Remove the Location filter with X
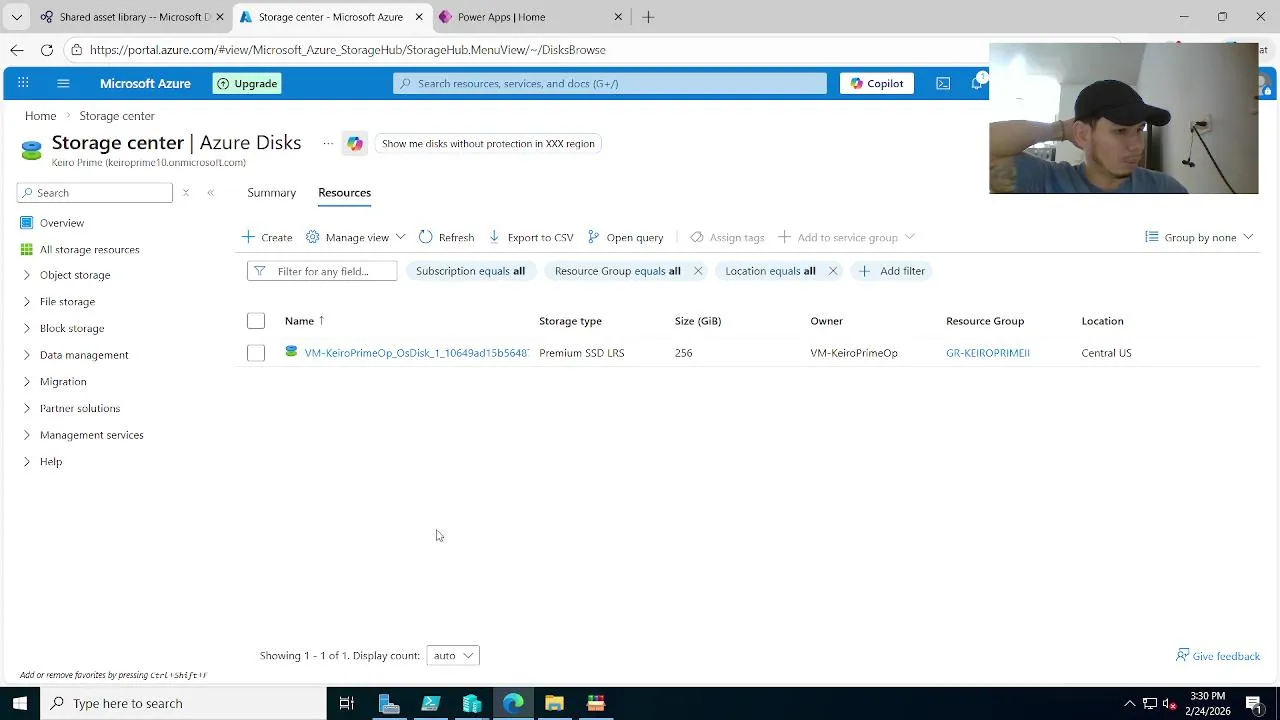The image size is (1280, 720). tap(833, 271)
